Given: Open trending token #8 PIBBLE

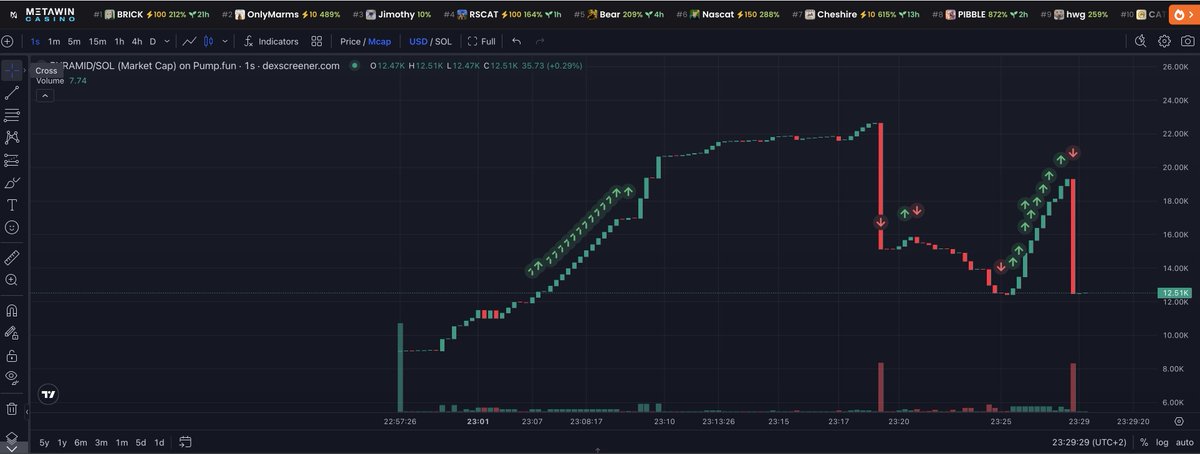Looking at the screenshot, I should 982,15.
